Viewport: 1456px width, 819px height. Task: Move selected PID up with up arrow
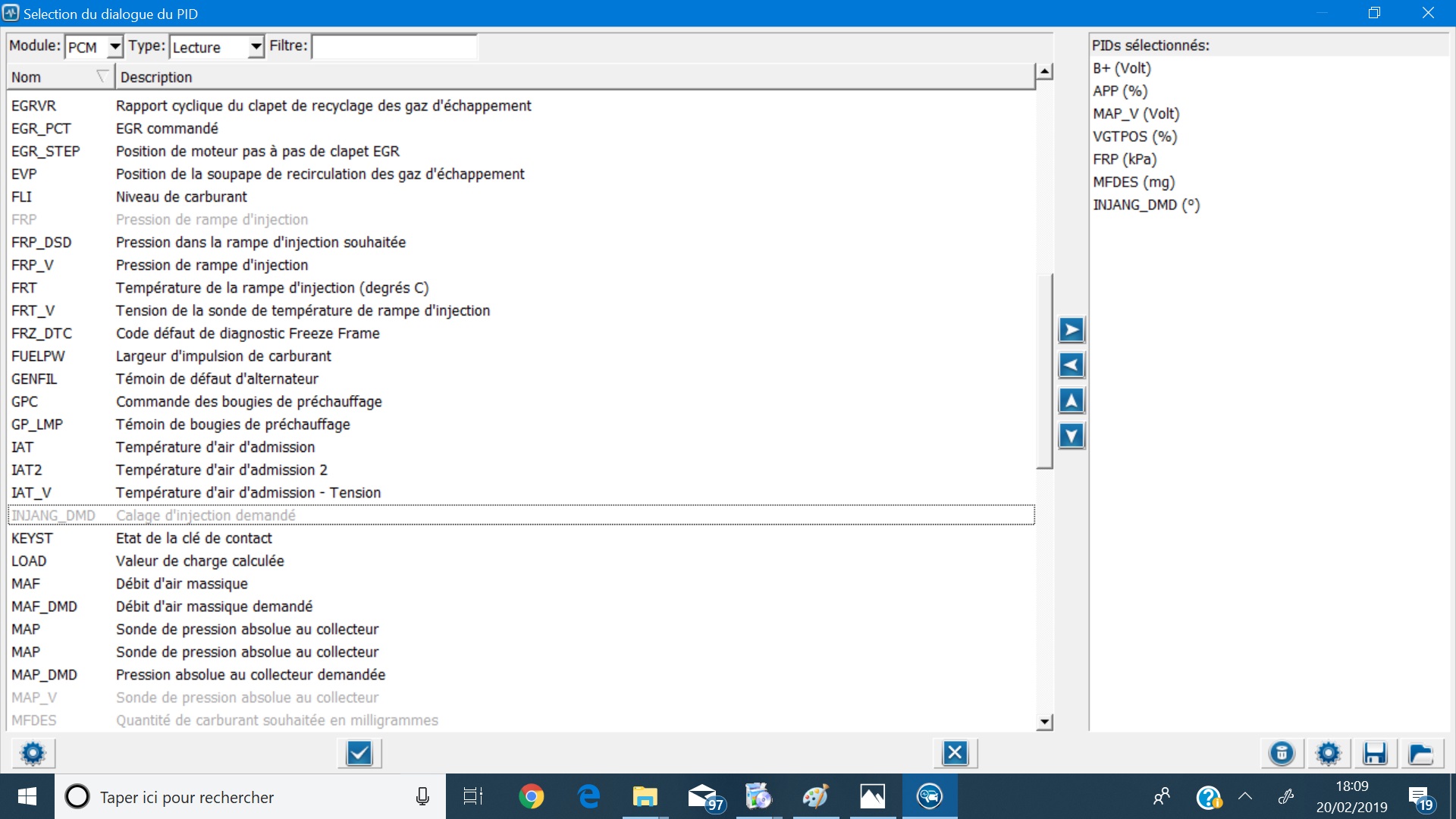[x=1072, y=400]
